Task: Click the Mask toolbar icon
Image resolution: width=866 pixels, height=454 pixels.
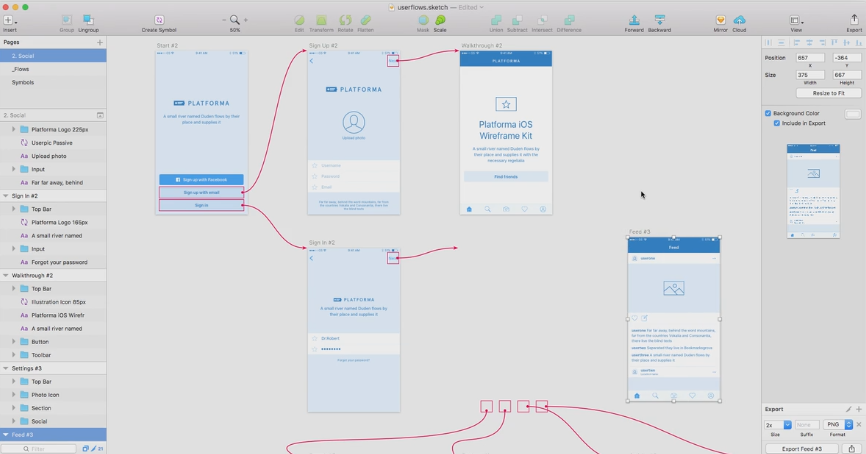Action: (x=423, y=20)
